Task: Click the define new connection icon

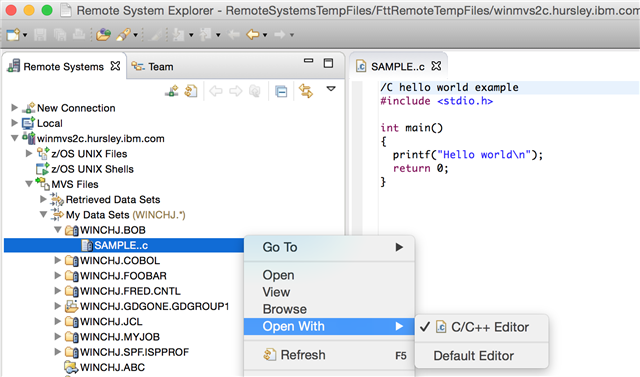Action: (x=172, y=91)
